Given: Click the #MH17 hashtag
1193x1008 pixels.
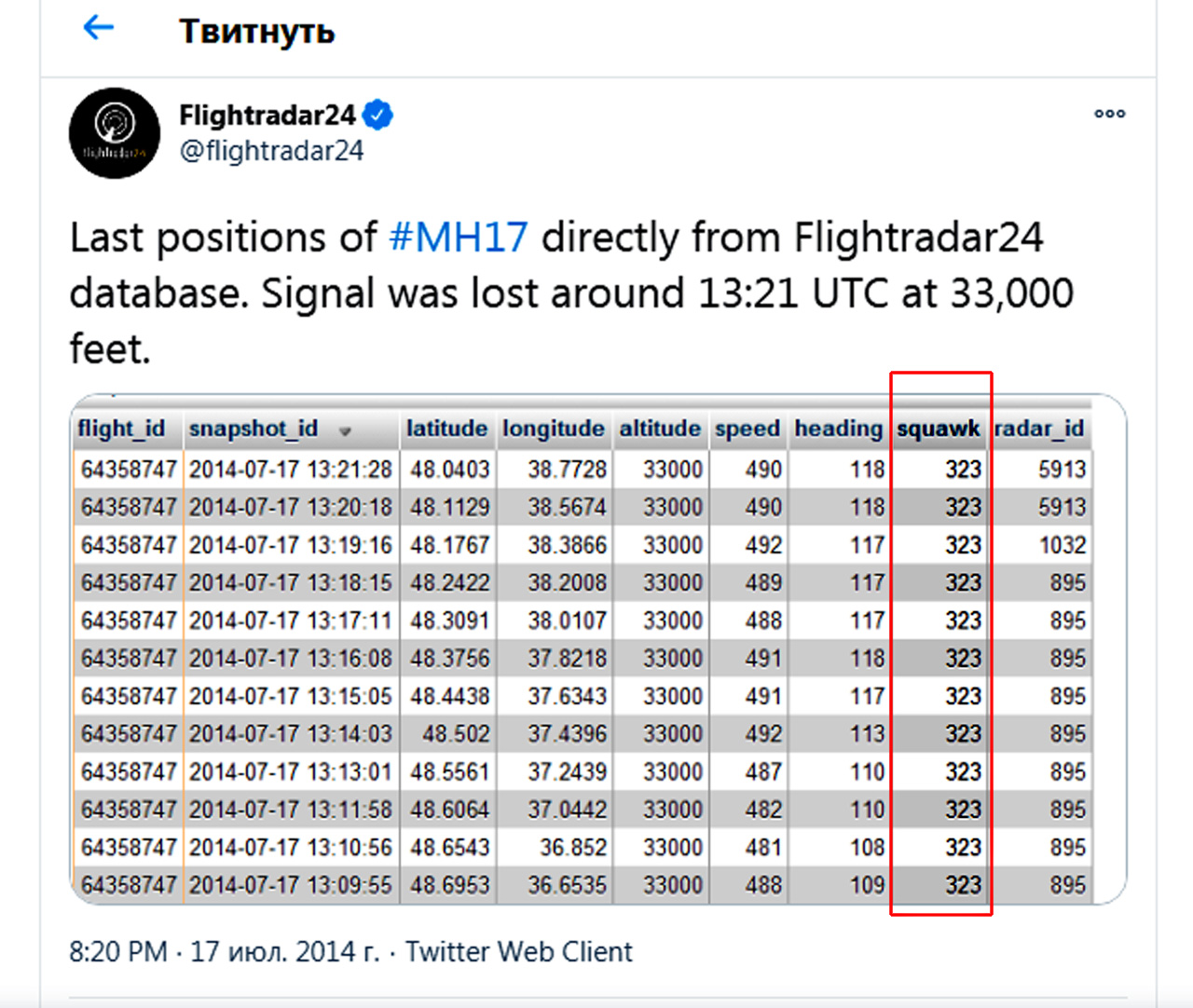Looking at the screenshot, I should 459,238.
